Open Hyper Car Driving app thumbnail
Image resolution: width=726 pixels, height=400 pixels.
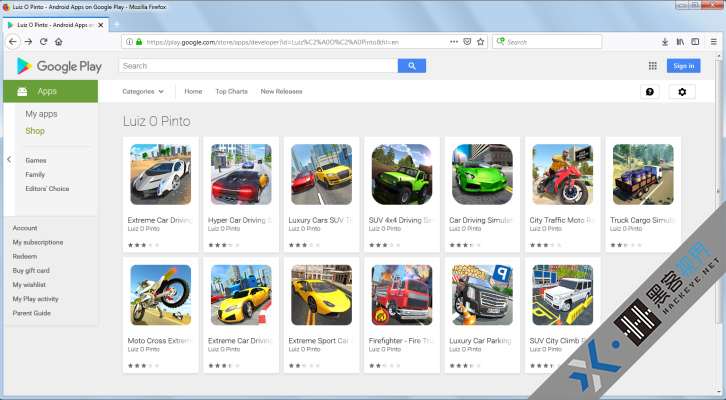coord(241,174)
